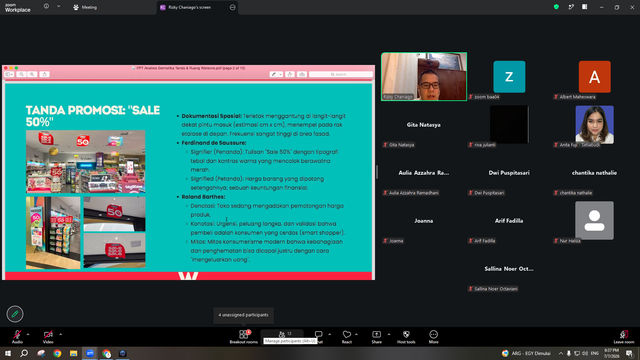This screenshot has height=360, width=640.
Task: Click zoom-in magnifier in shared Preview toolbar
Action: 32,74
